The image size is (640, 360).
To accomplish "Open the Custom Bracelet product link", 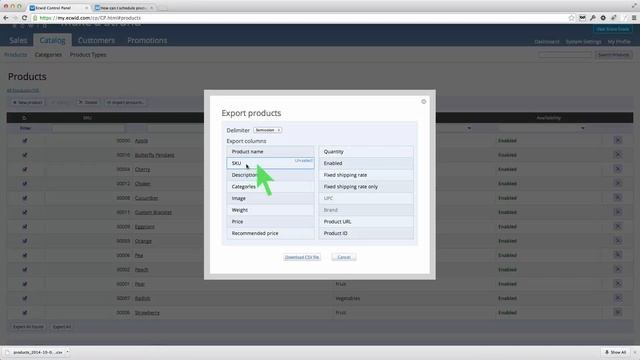I will tap(153, 212).
